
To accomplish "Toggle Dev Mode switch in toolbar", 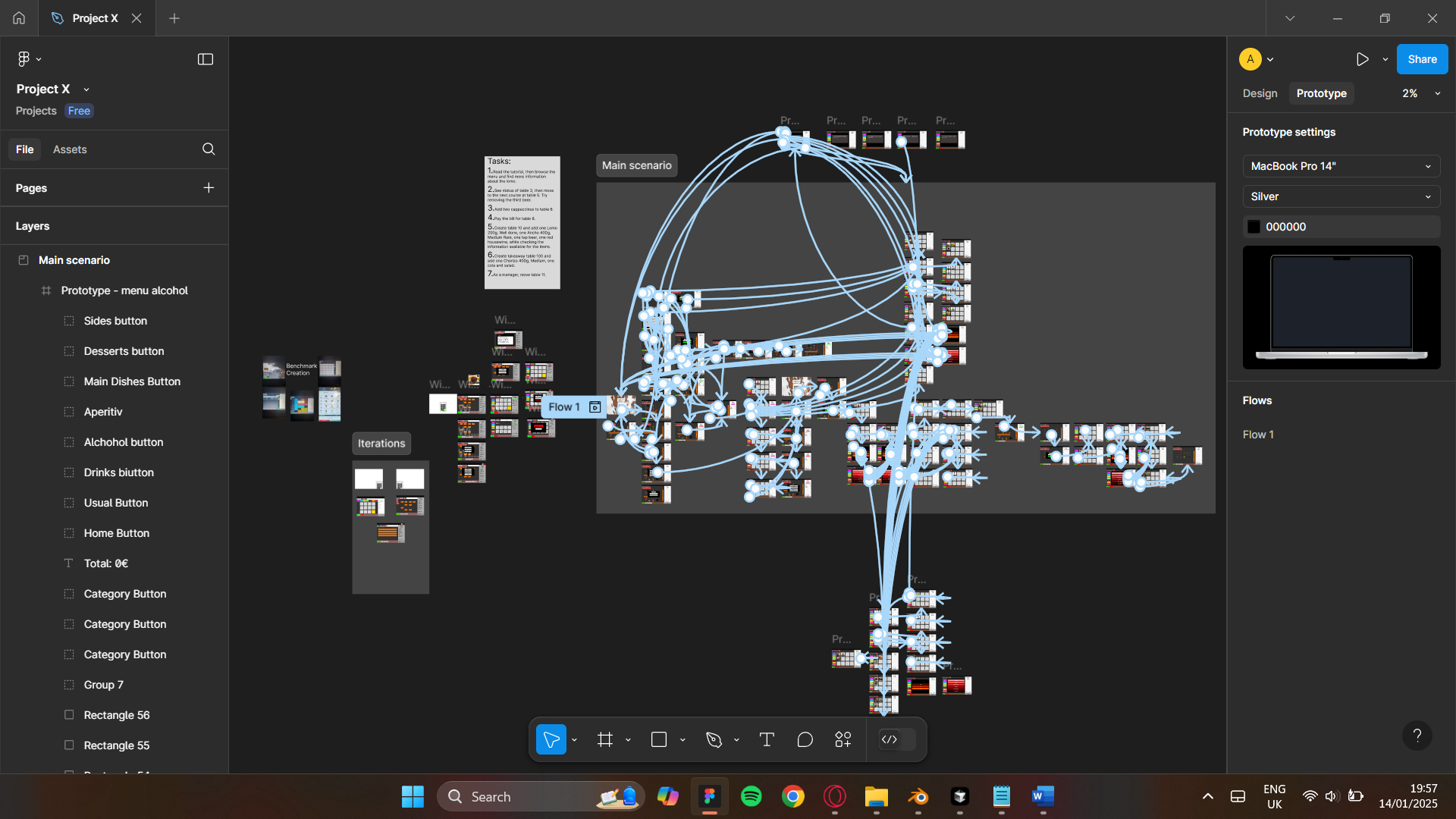I will point(896,739).
